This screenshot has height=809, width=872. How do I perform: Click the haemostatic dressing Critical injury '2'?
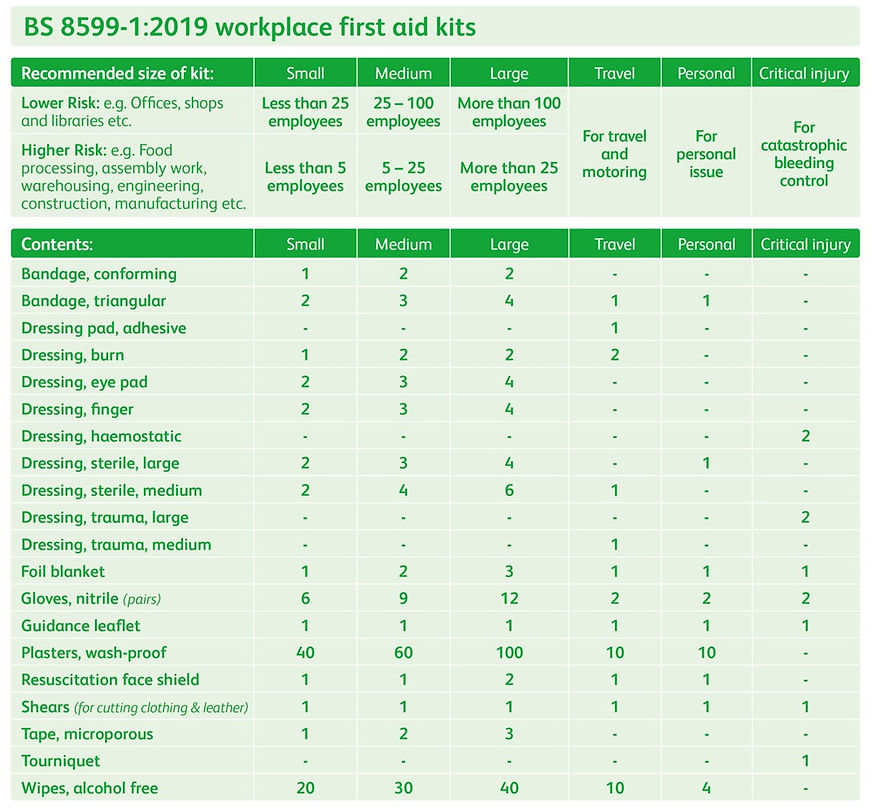[805, 436]
